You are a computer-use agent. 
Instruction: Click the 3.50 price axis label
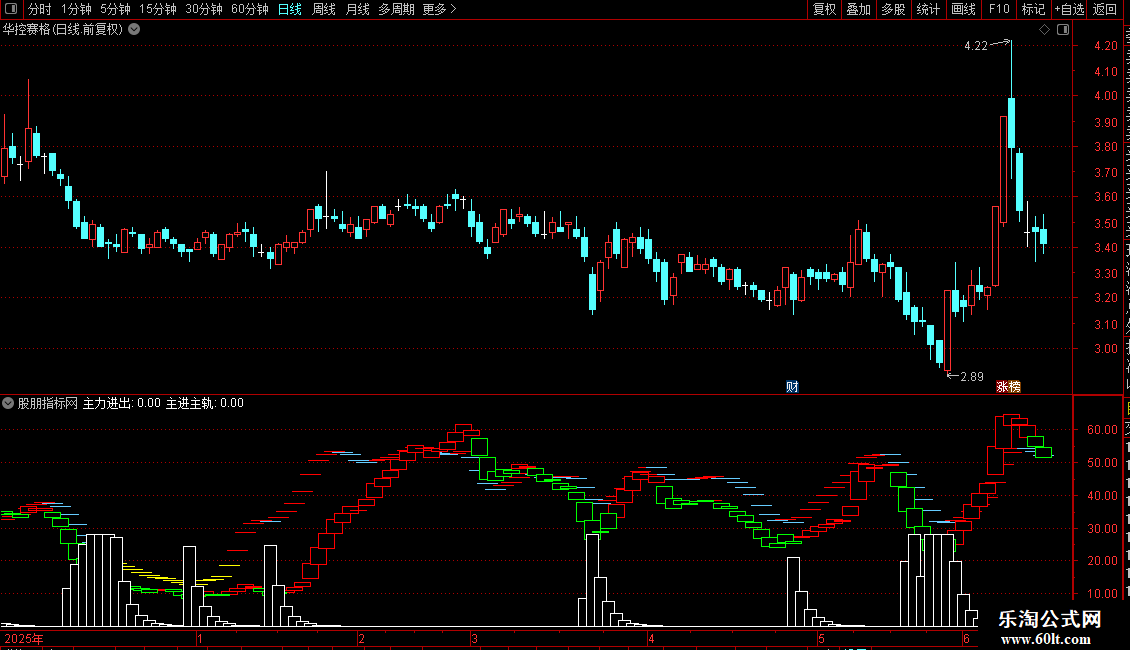[x=1105, y=223]
